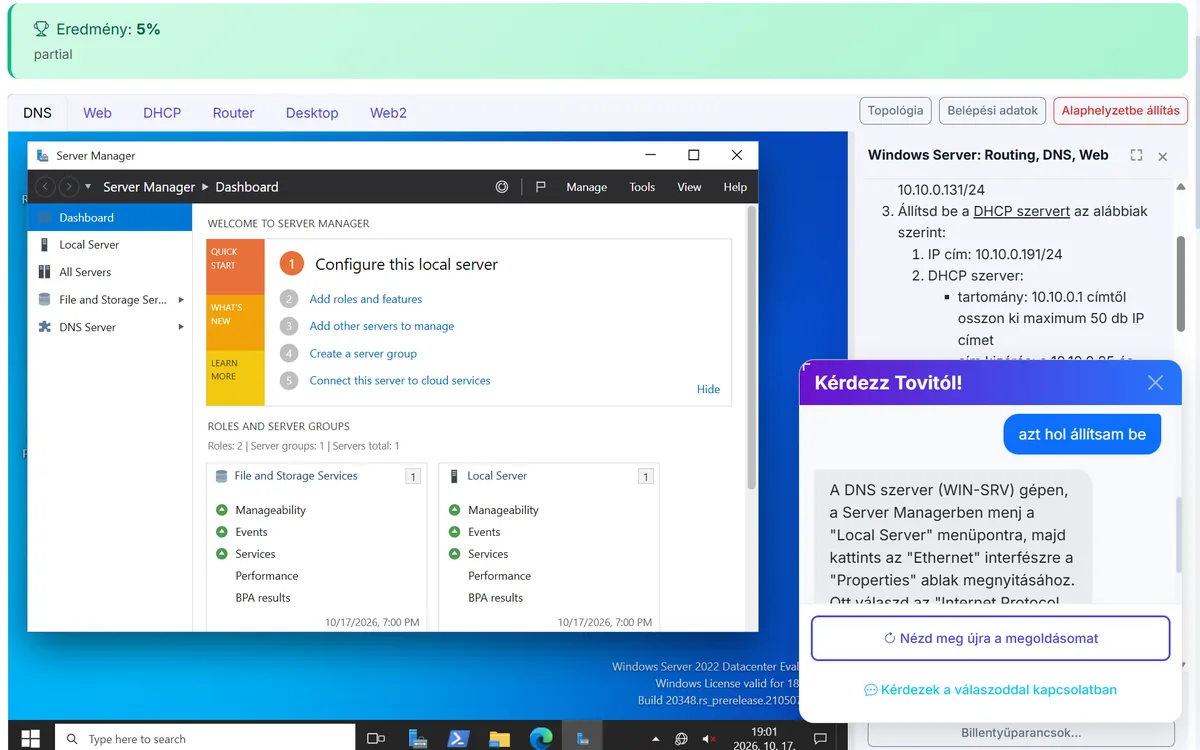Click the Server Manager back arrow
Screen dimensions: 1200x750
click(x=45, y=187)
